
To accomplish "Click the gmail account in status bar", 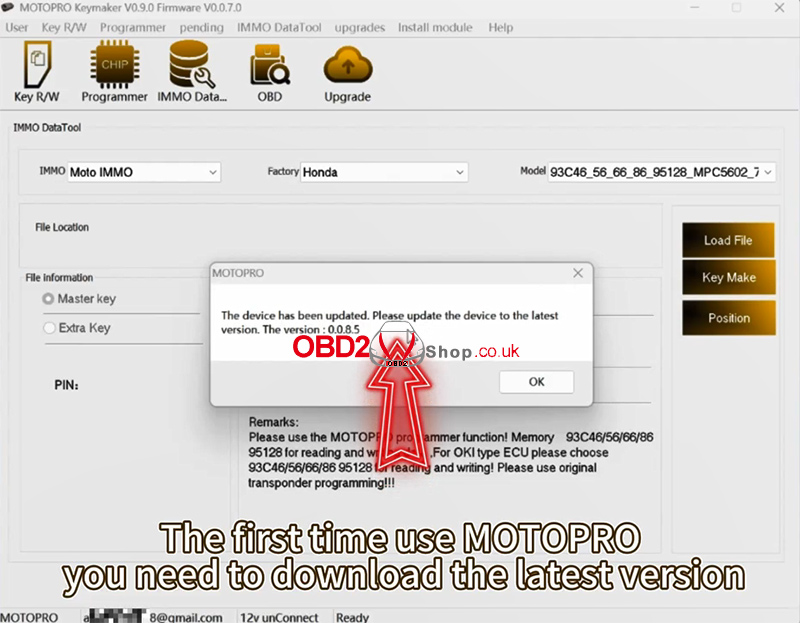I will (x=153, y=617).
